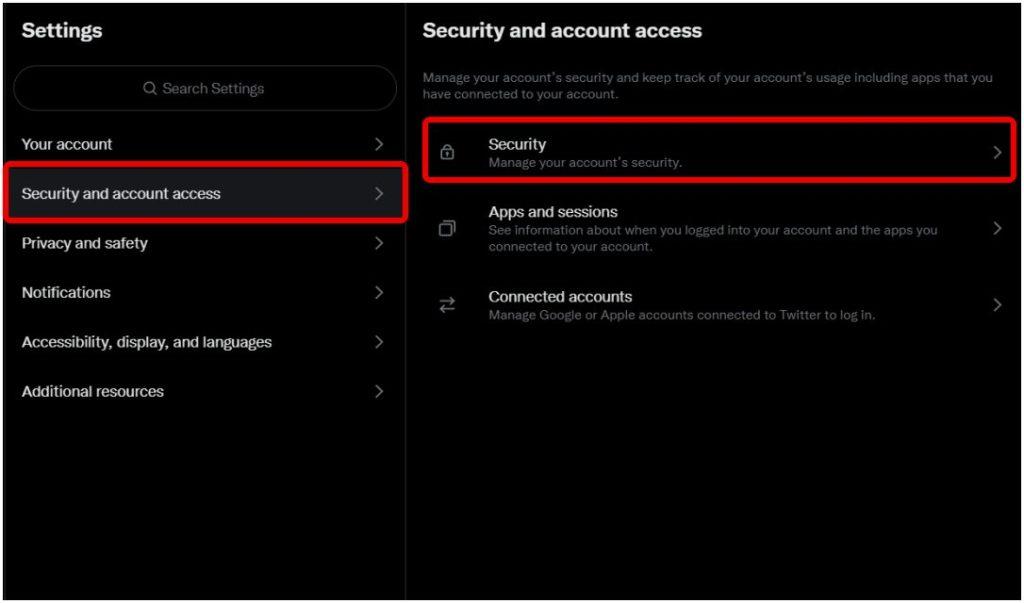1024x603 pixels.
Task: Open Privacy and safety section
Action: [204, 243]
